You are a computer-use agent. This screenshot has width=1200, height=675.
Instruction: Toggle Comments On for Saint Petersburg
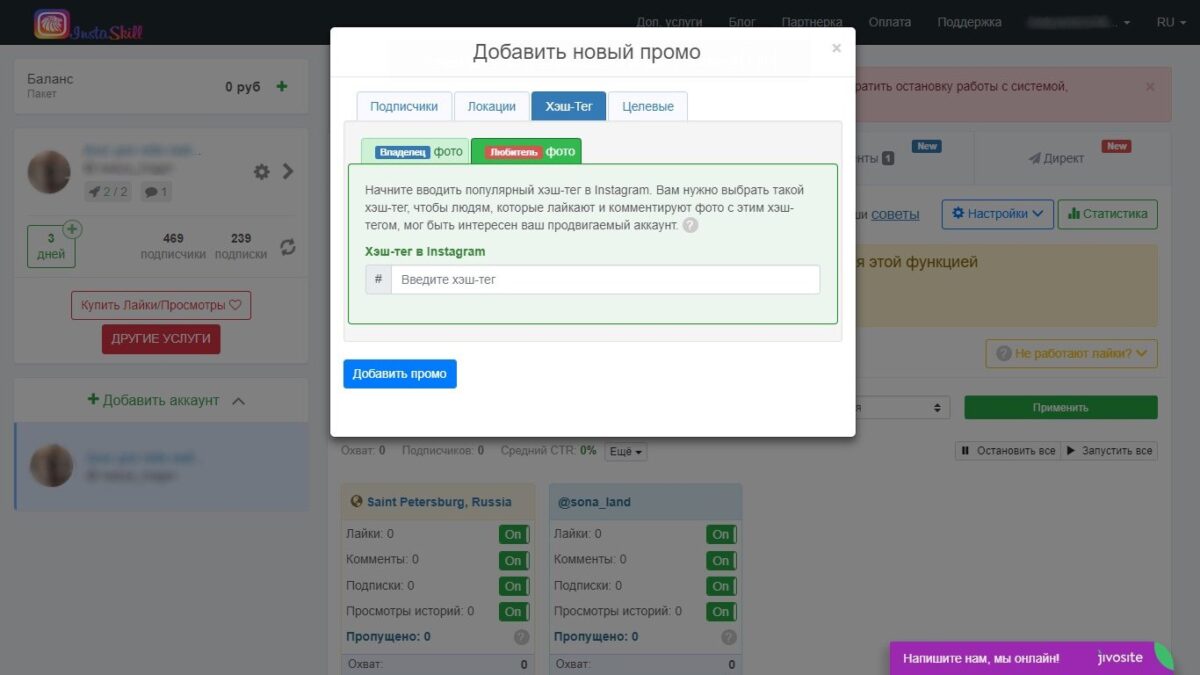(514, 560)
